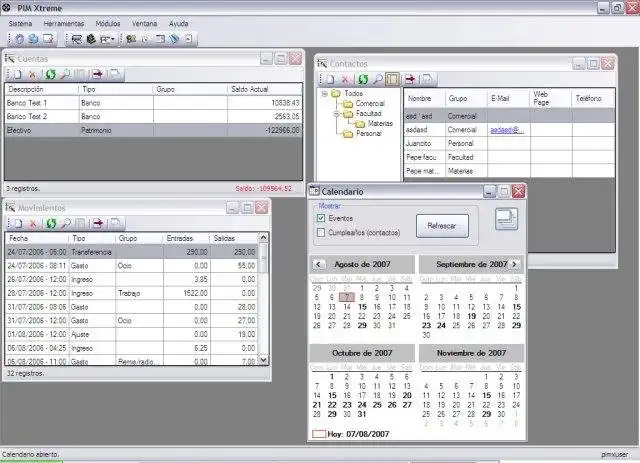Click day 31 in Octubre de 2007
The height and width of the screenshot is (463, 640).
pyautogui.click(x=362, y=414)
